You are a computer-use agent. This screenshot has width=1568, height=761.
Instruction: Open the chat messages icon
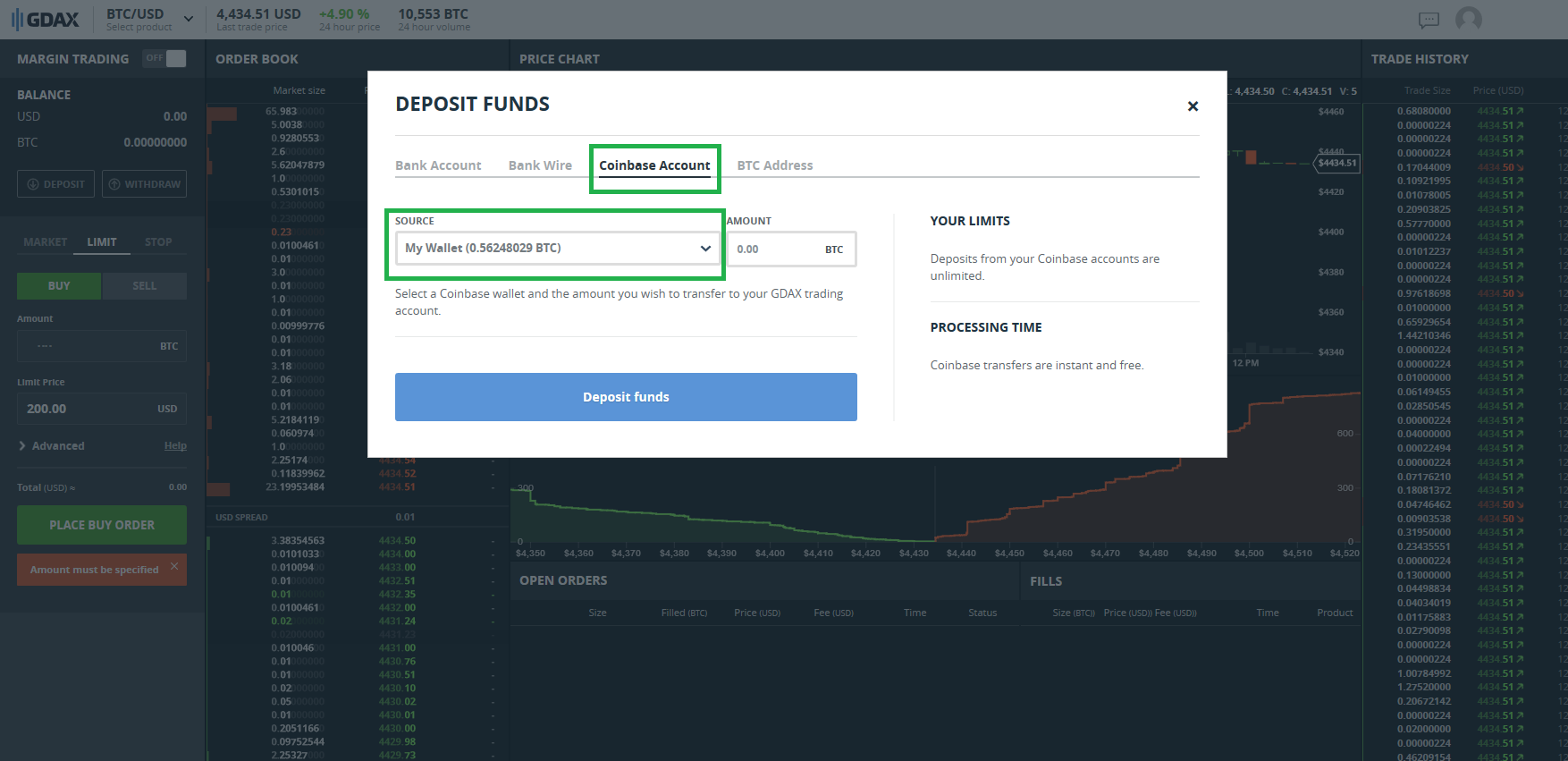point(1429,20)
